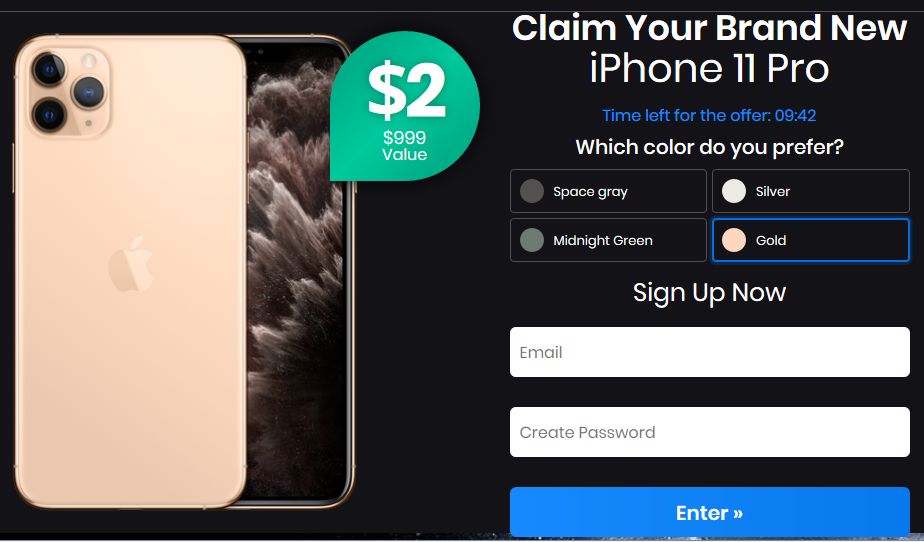
Task: Click the blue Enter » button
Action: point(710,512)
